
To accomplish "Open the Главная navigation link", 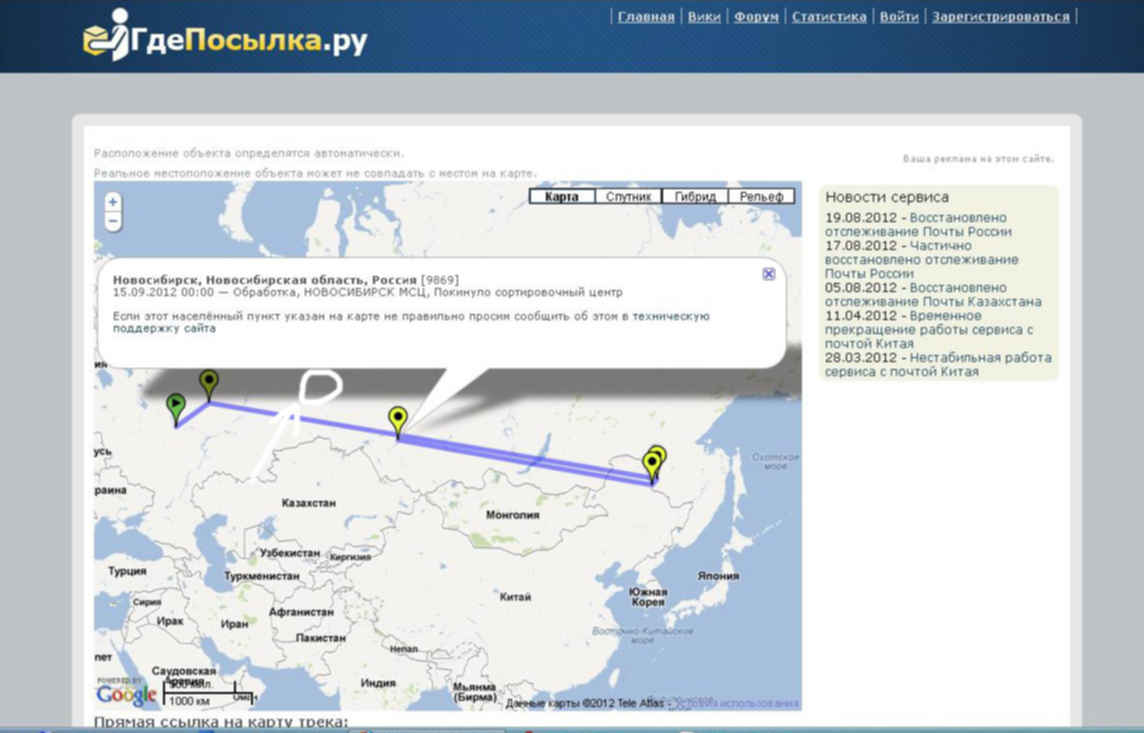I will pyautogui.click(x=646, y=17).
